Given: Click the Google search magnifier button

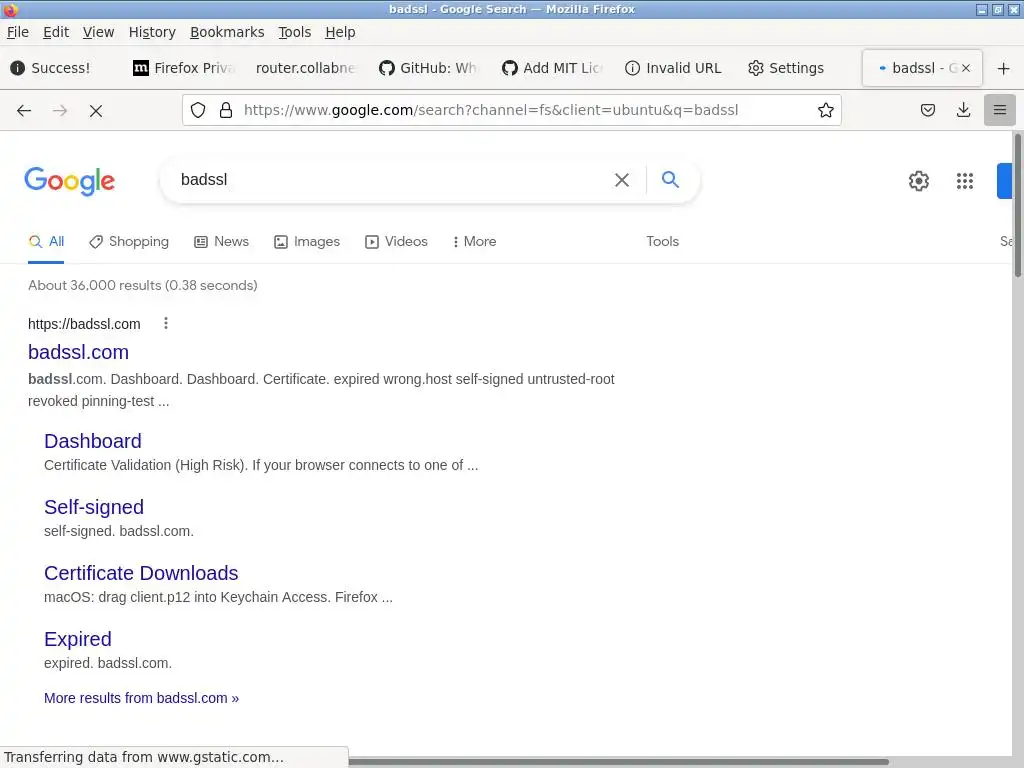Looking at the screenshot, I should point(670,180).
